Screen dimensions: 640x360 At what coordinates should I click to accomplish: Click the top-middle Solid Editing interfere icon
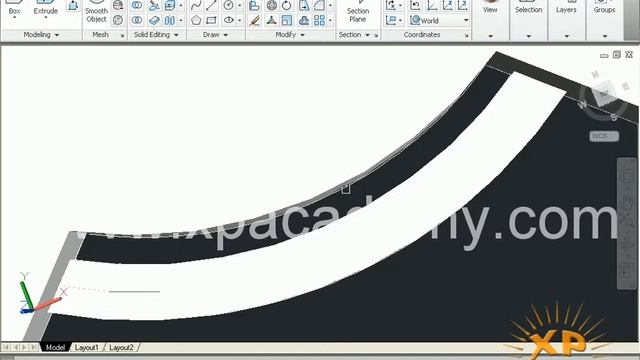(154, 5)
